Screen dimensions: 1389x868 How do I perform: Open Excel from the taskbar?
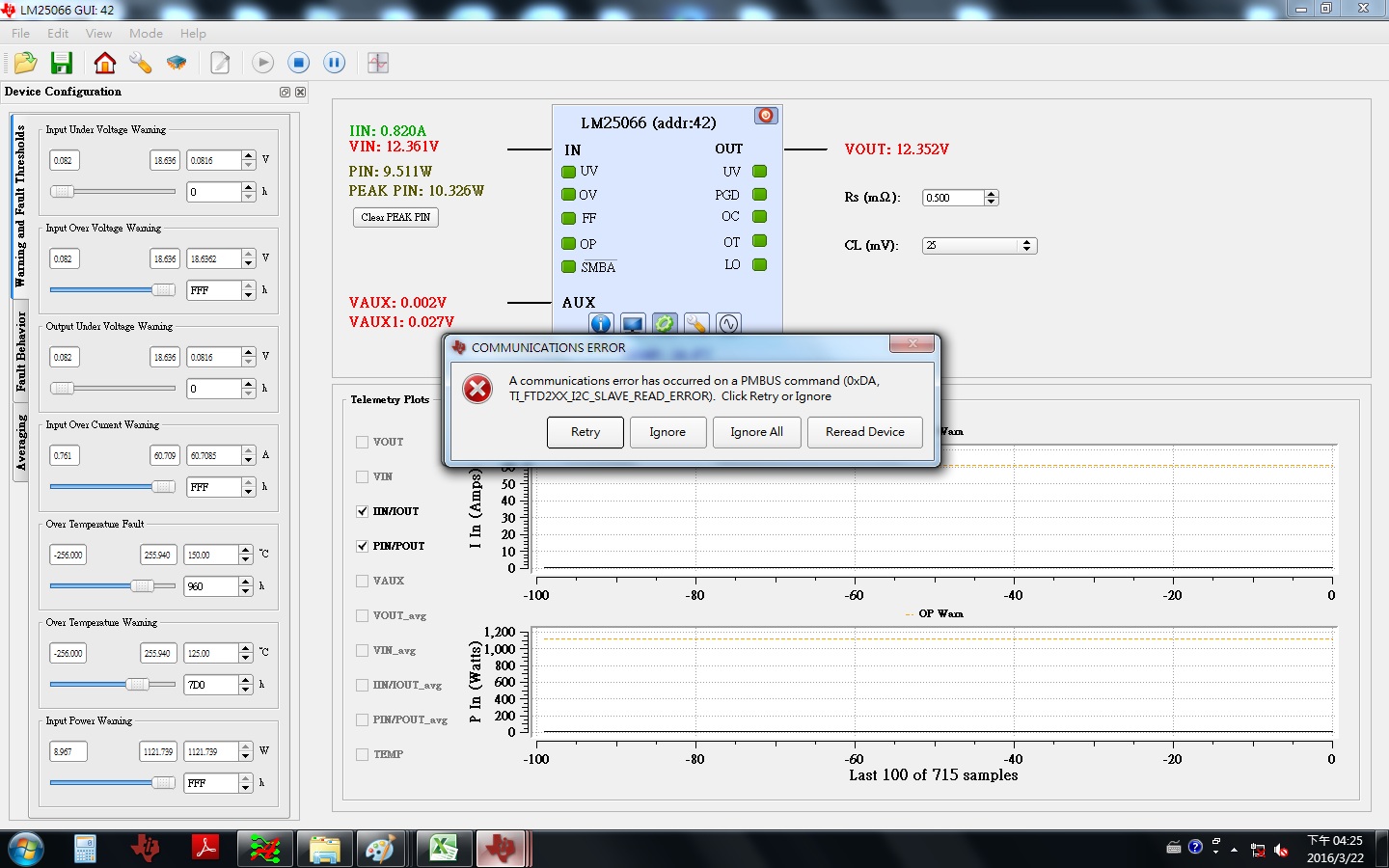(443, 849)
